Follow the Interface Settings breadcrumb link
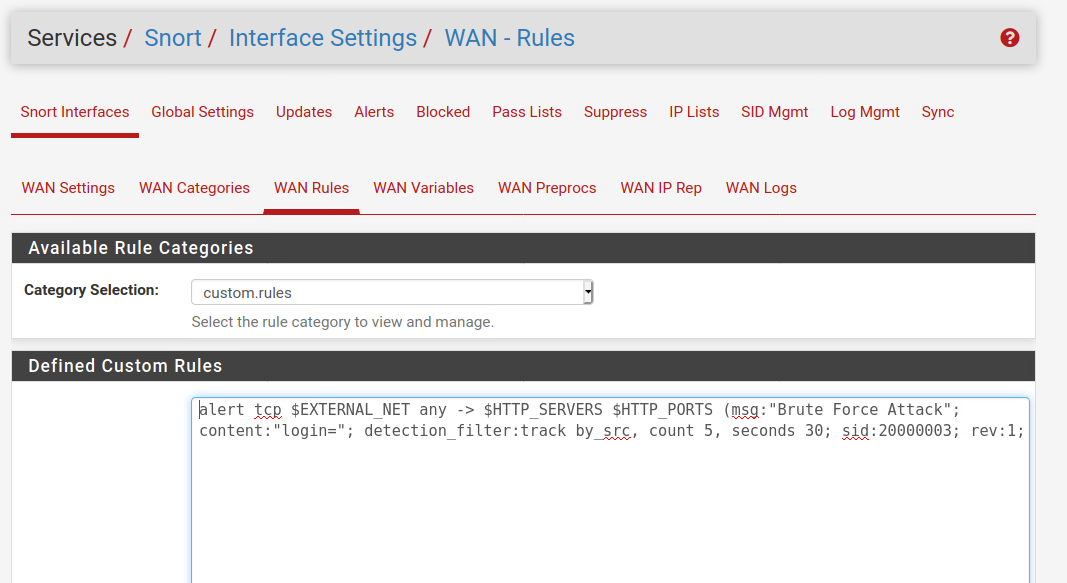The height and width of the screenshot is (583, 1067). coord(323,38)
